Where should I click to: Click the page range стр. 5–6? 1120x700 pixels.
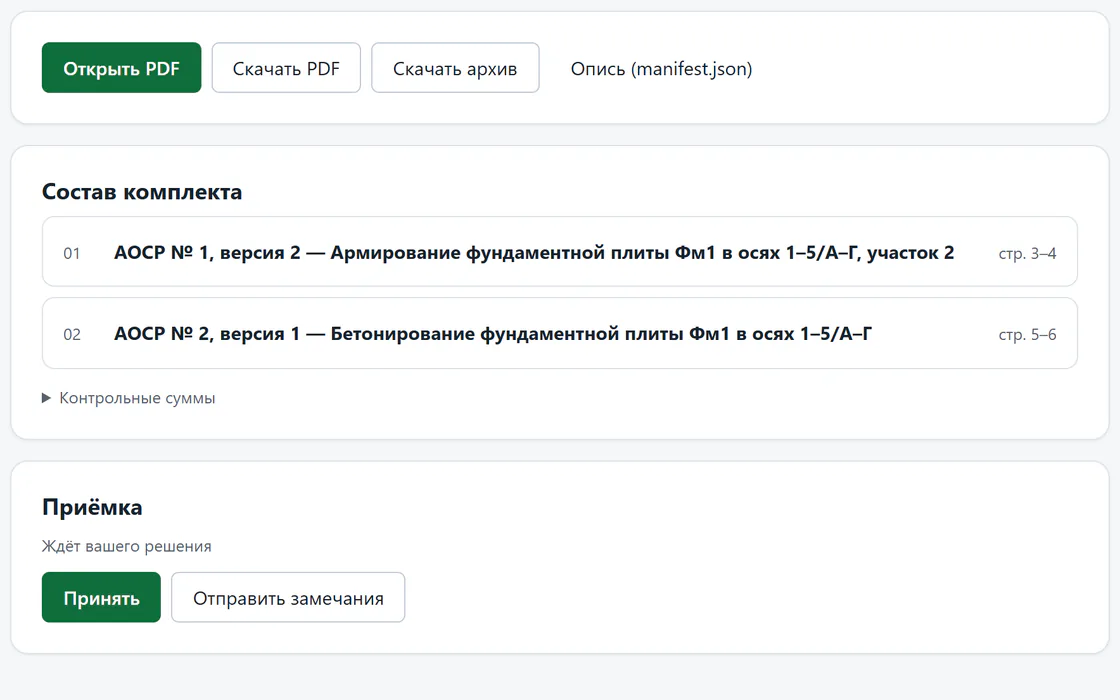(1027, 335)
